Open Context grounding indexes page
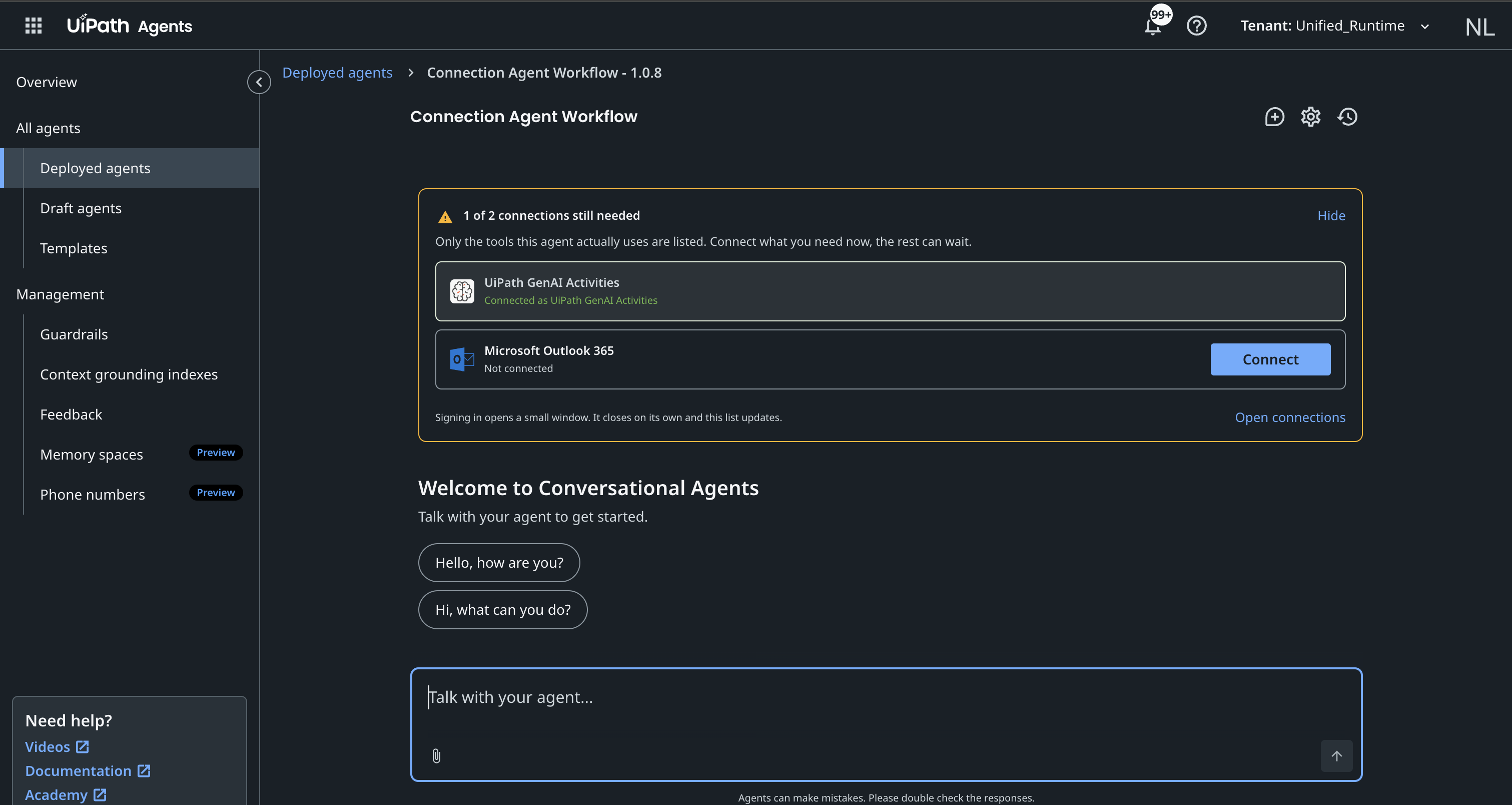The width and height of the screenshot is (1512, 805). coord(129,374)
